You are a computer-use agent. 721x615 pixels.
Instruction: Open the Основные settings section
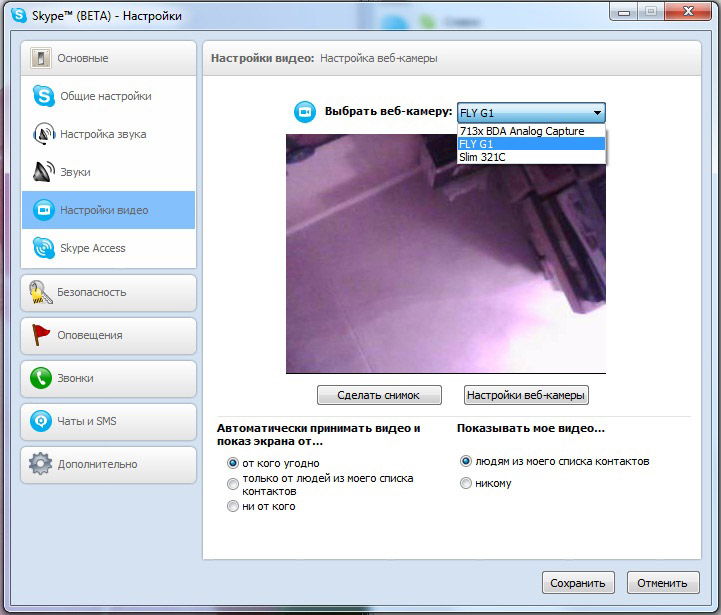109,58
